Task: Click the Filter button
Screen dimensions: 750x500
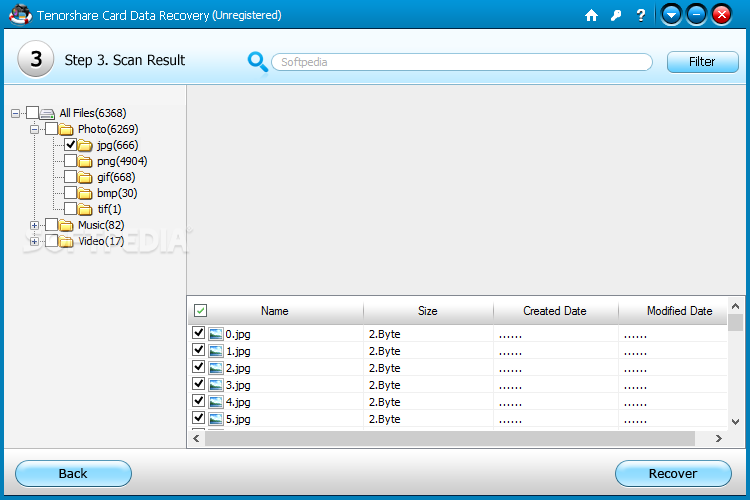Action: pyautogui.click(x=703, y=62)
